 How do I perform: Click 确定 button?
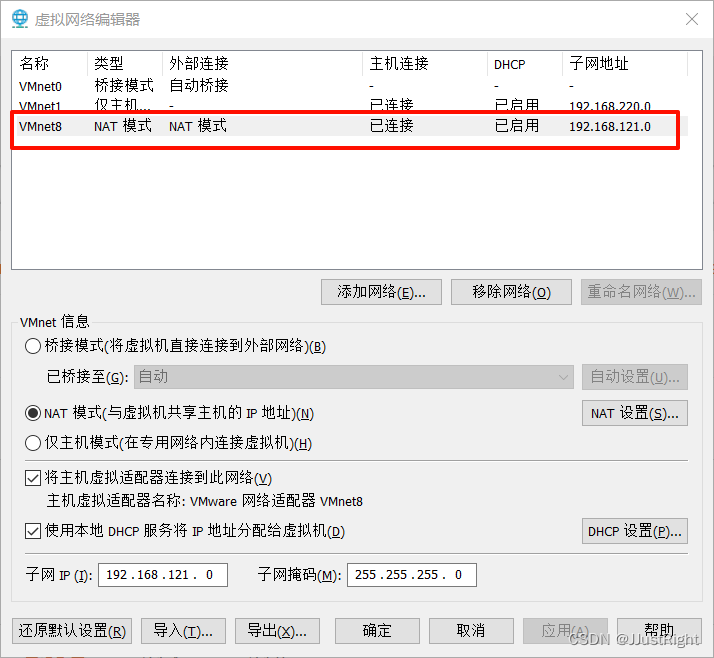377,631
